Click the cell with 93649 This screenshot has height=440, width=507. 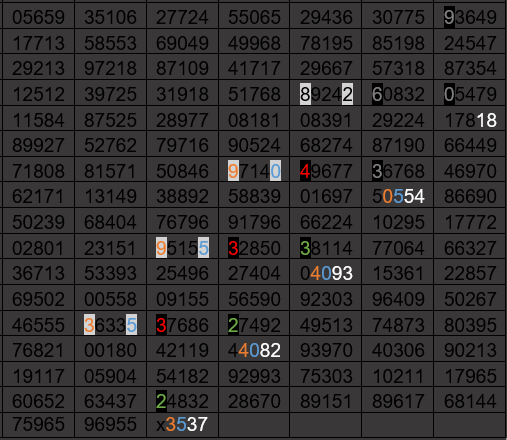tap(470, 17)
